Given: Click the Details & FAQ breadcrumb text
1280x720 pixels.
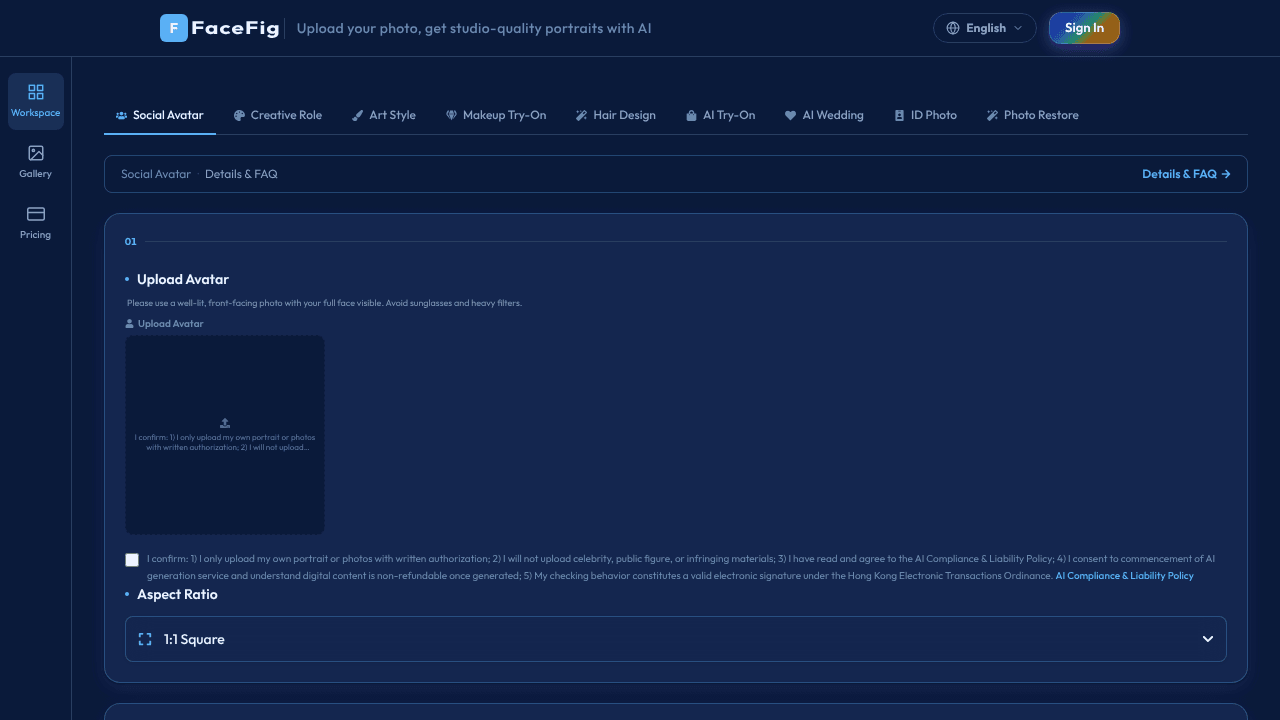Looking at the screenshot, I should click(241, 174).
